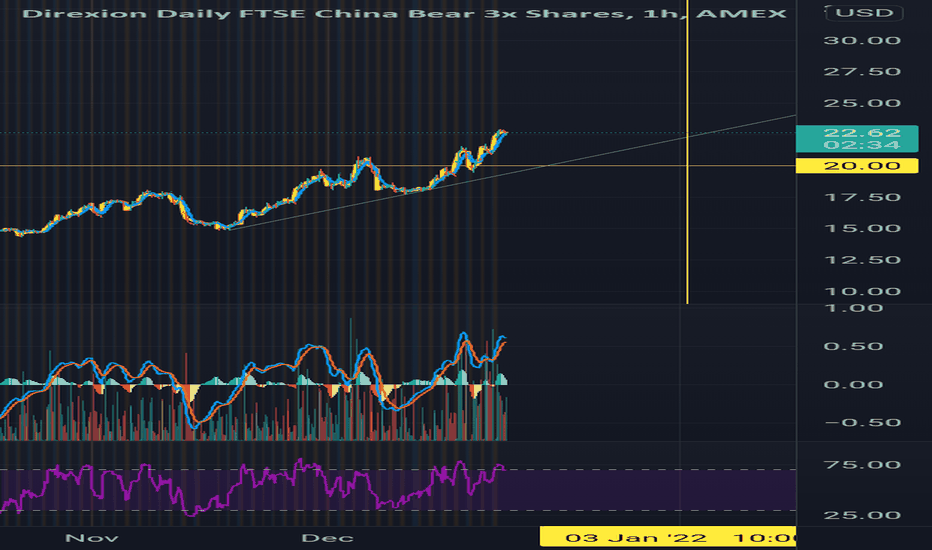Image resolution: width=932 pixels, height=550 pixels.
Task: Click the 10.00 price axis label
Action: coord(862,291)
